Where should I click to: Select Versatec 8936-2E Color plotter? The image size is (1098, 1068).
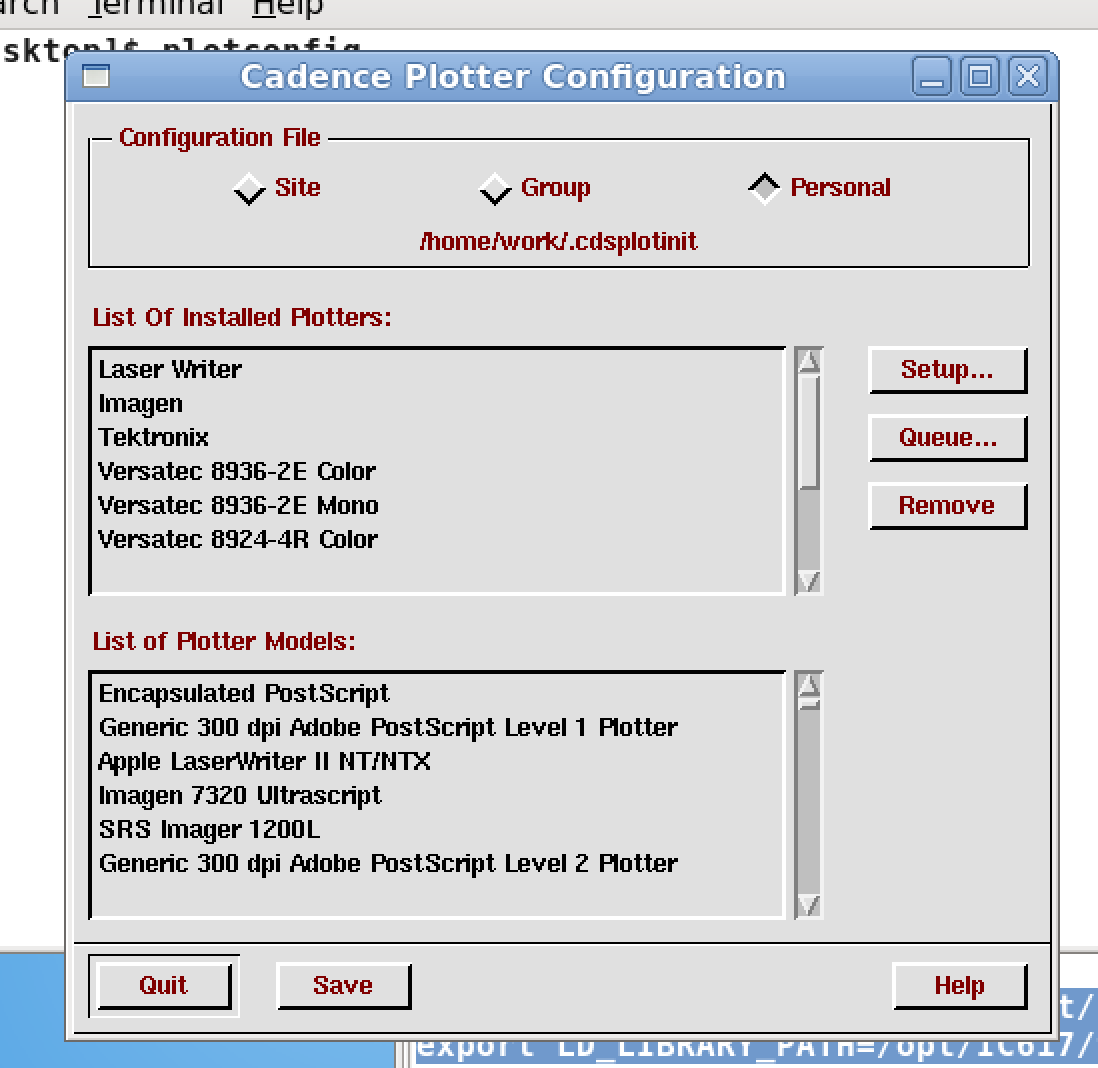pyautogui.click(x=438, y=471)
